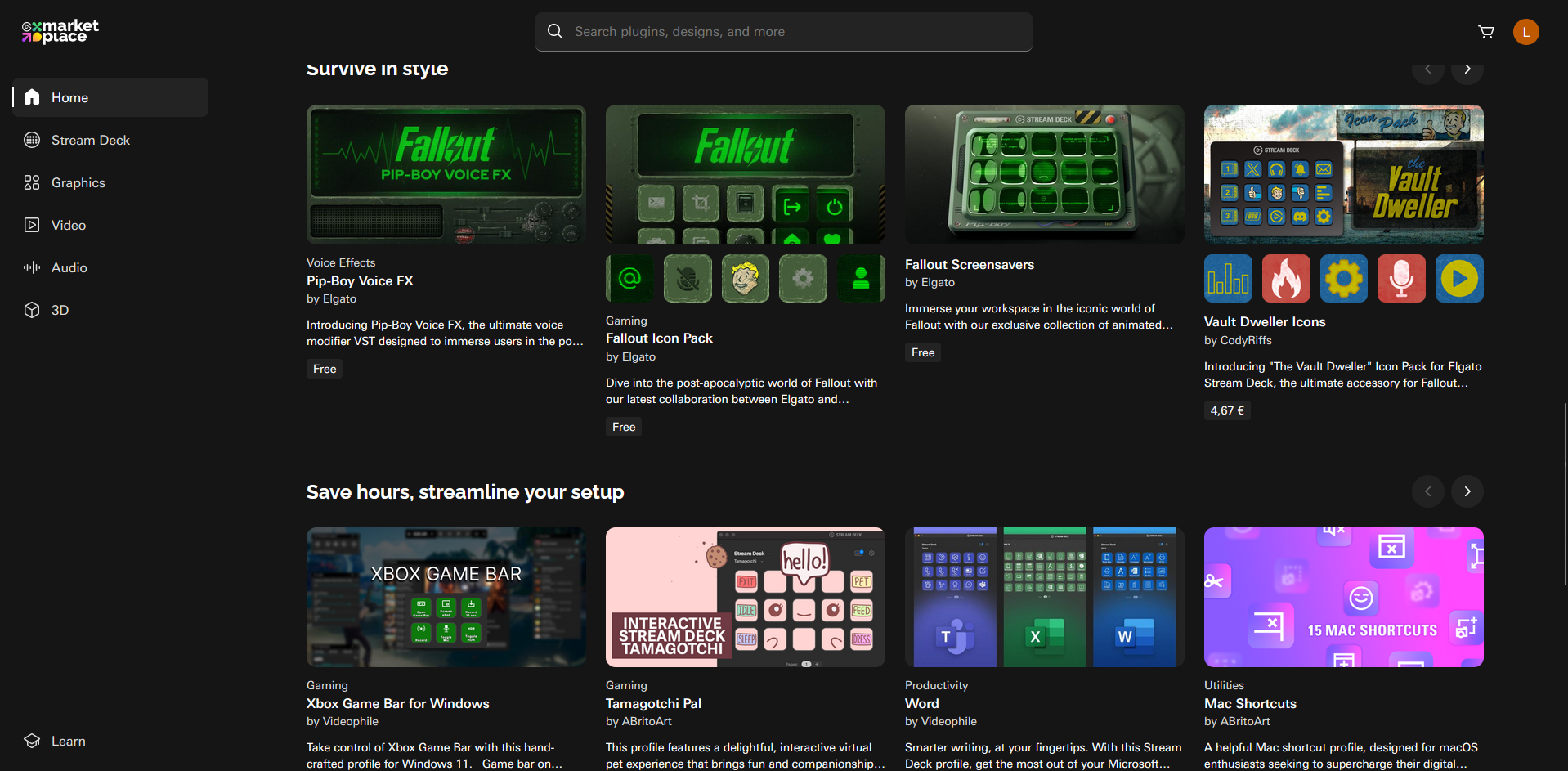Open the Stream Deck section in sidebar
Image resolution: width=1568 pixels, height=771 pixels.
click(x=90, y=140)
